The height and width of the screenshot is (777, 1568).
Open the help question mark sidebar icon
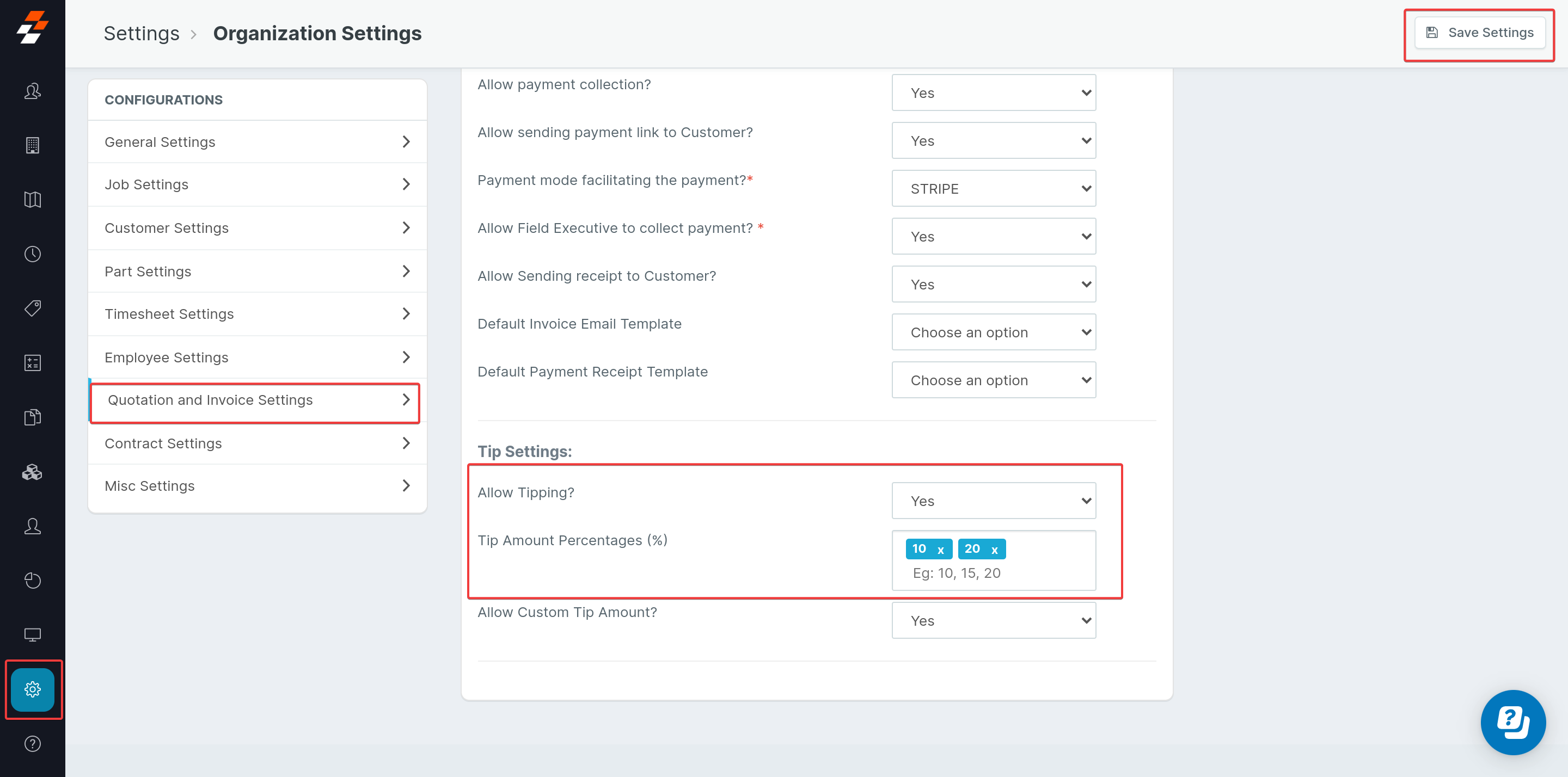click(32, 743)
